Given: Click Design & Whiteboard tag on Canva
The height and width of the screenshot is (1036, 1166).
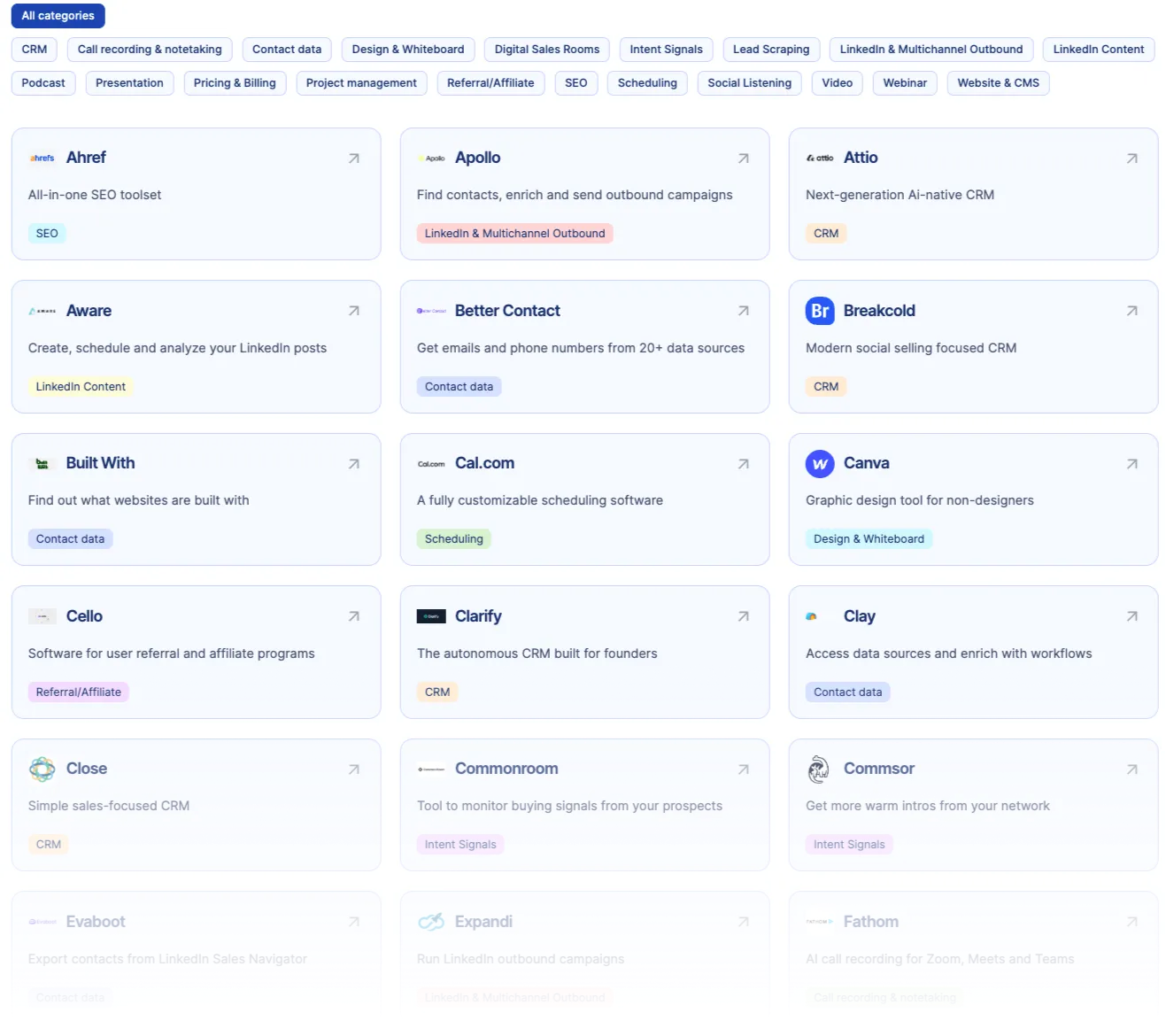Looking at the screenshot, I should (x=869, y=539).
